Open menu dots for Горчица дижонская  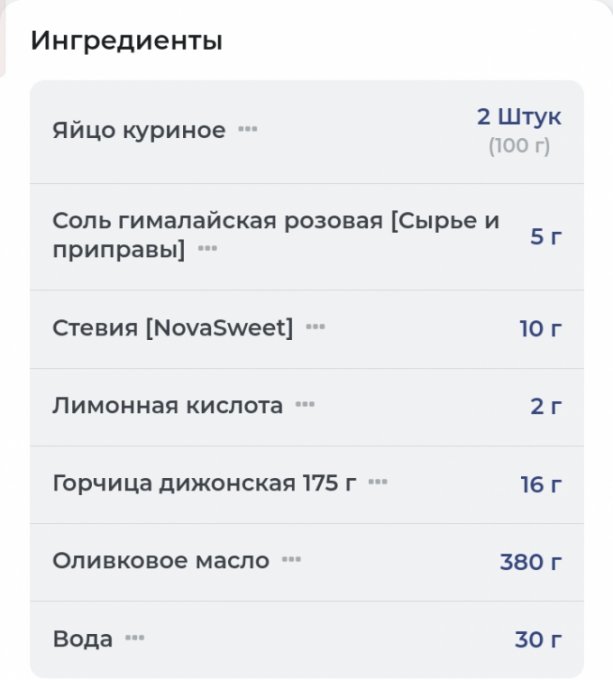[377, 483]
